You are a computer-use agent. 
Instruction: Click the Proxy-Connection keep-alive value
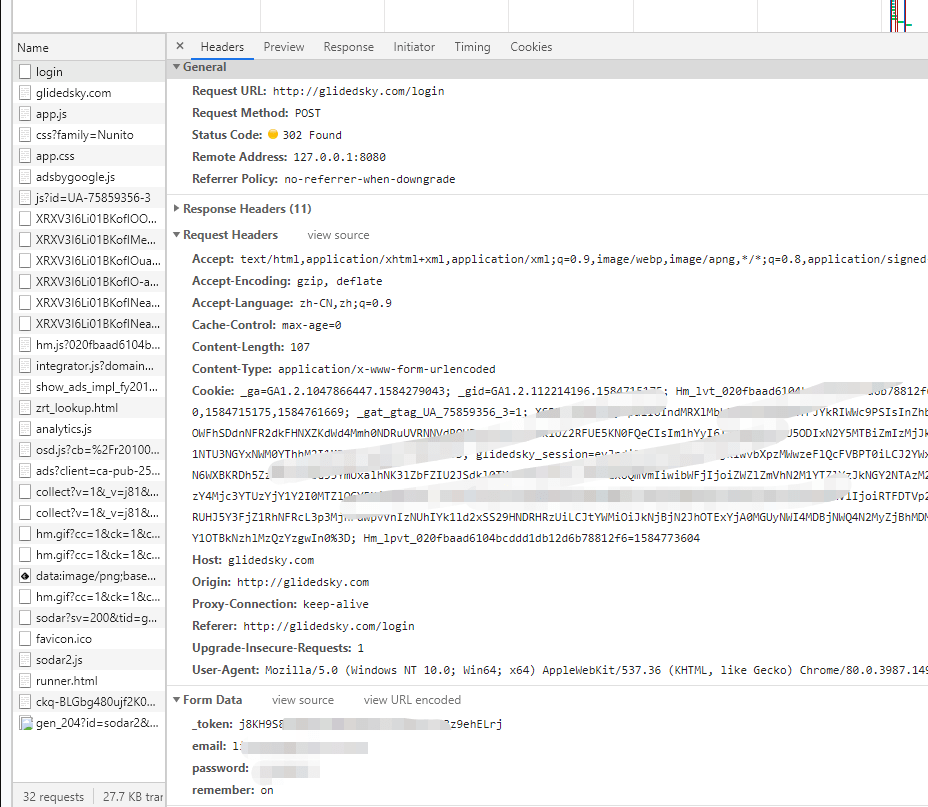tap(336, 603)
